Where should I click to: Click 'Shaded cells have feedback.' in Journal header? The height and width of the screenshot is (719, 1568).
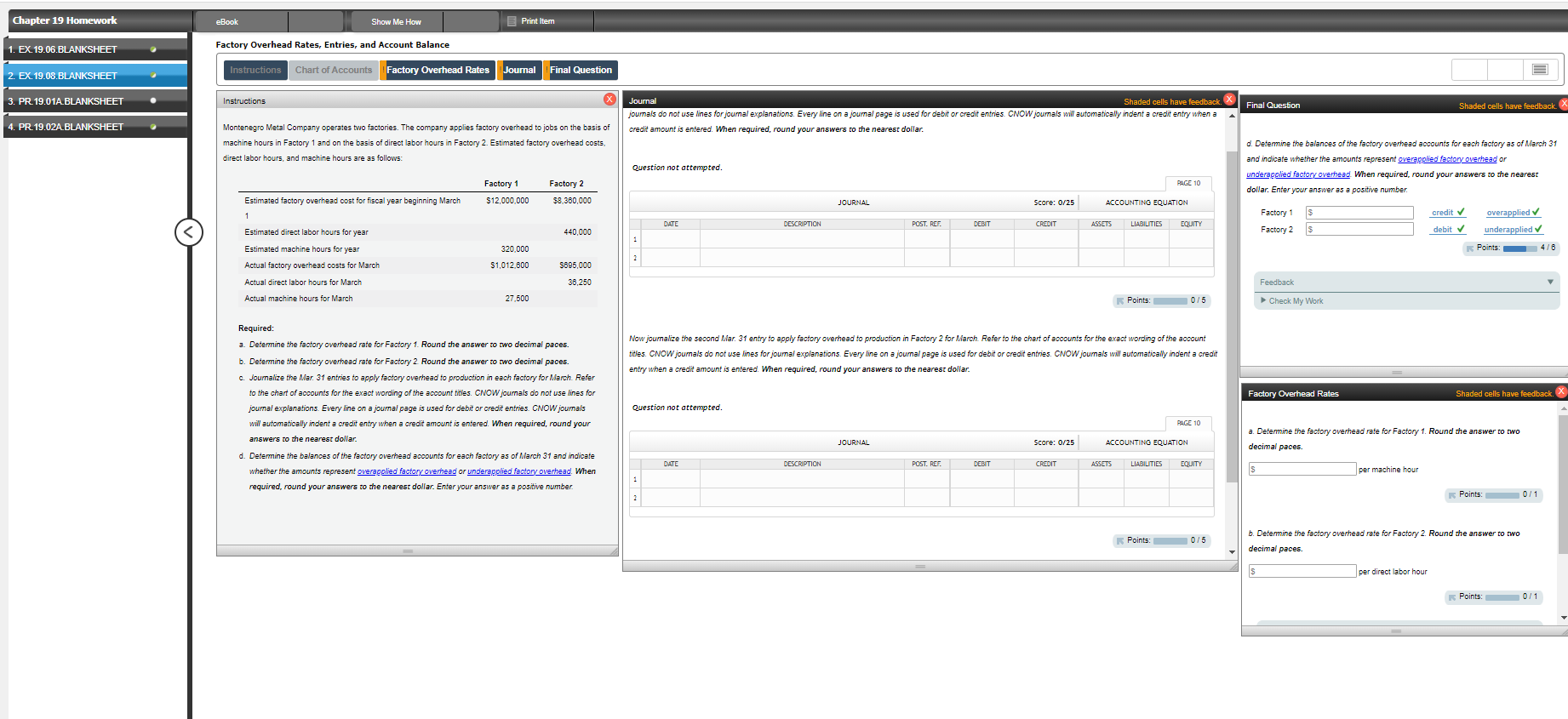click(1172, 101)
